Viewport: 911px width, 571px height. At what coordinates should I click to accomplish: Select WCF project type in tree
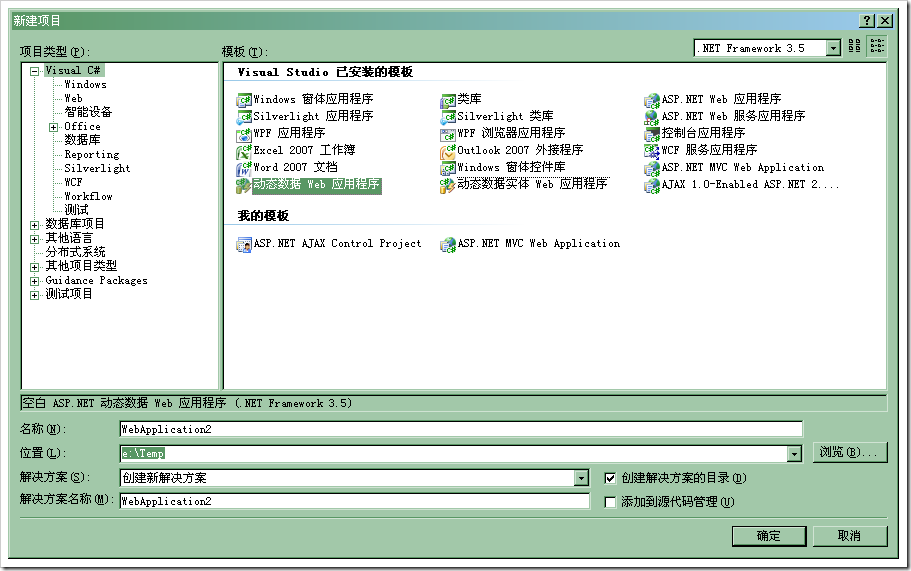[73, 182]
